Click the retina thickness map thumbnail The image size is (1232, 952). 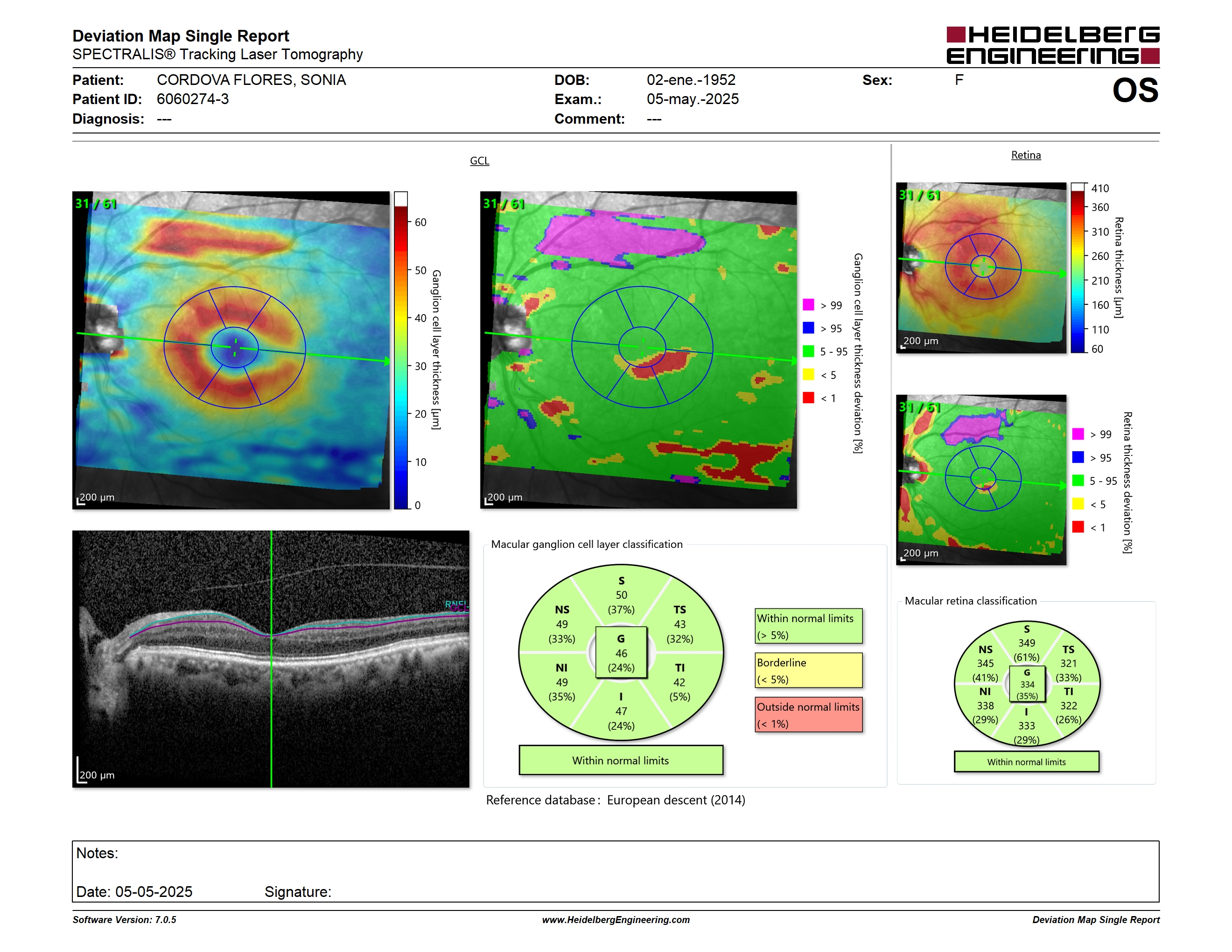click(981, 268)
